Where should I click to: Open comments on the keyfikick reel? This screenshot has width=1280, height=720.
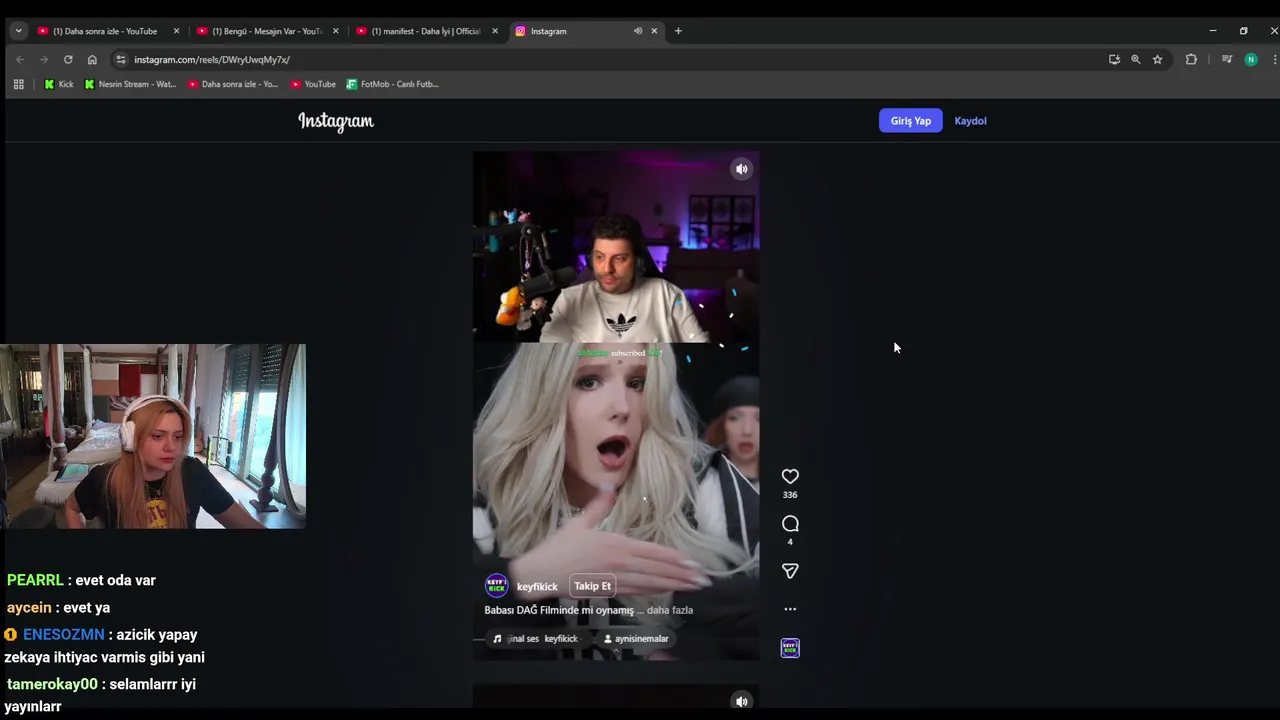coord(790,524)
